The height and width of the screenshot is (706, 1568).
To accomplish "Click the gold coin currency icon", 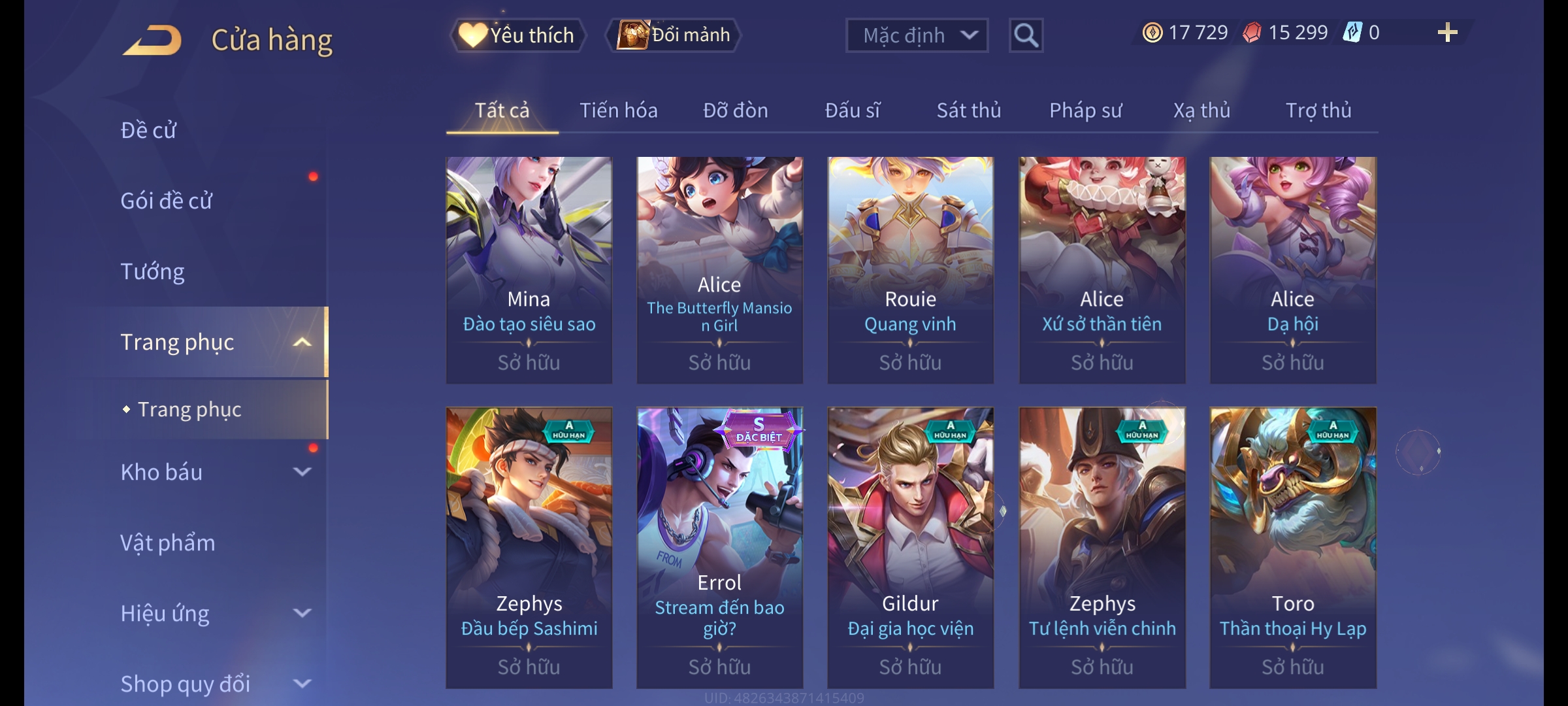I will [1152, 33].
